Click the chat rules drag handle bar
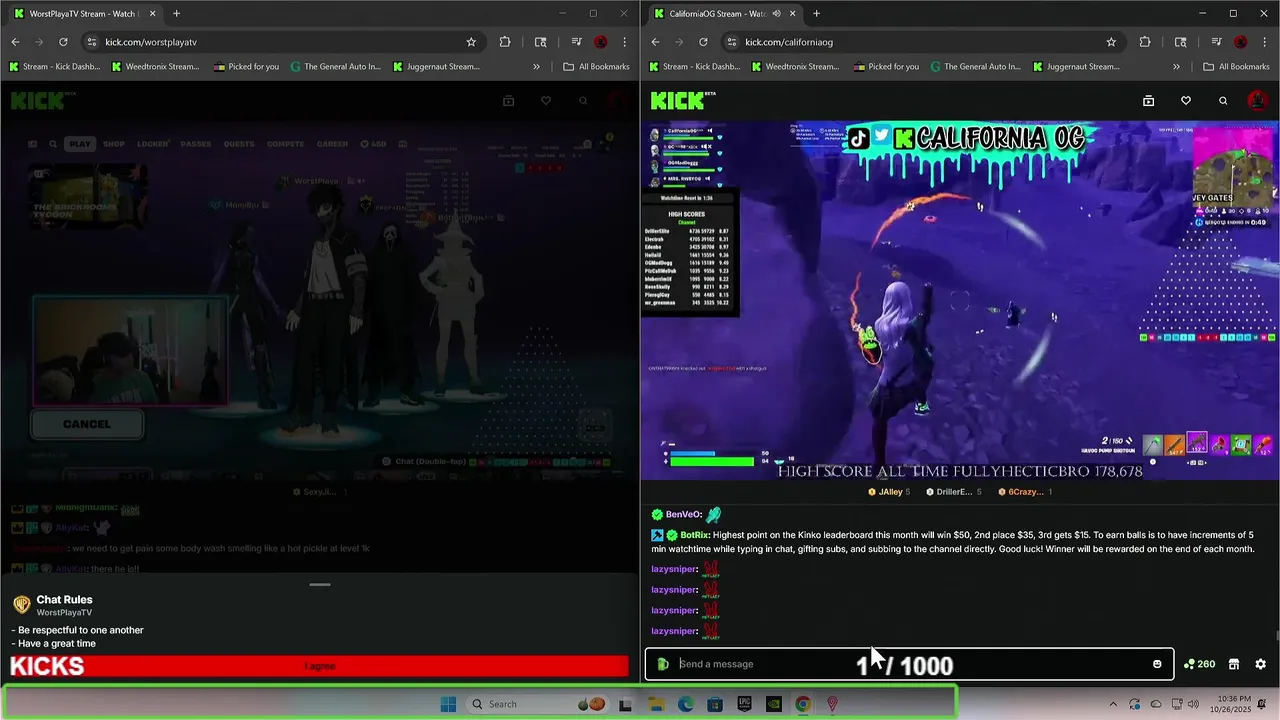1280x720 pixels. [x=320, y=585]
